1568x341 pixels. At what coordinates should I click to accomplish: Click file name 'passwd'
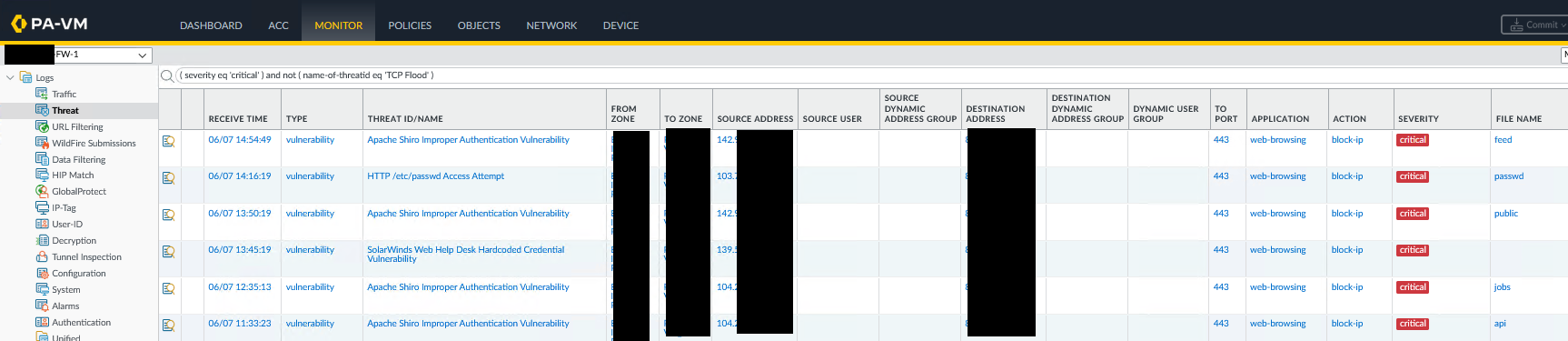(1509, 176)
